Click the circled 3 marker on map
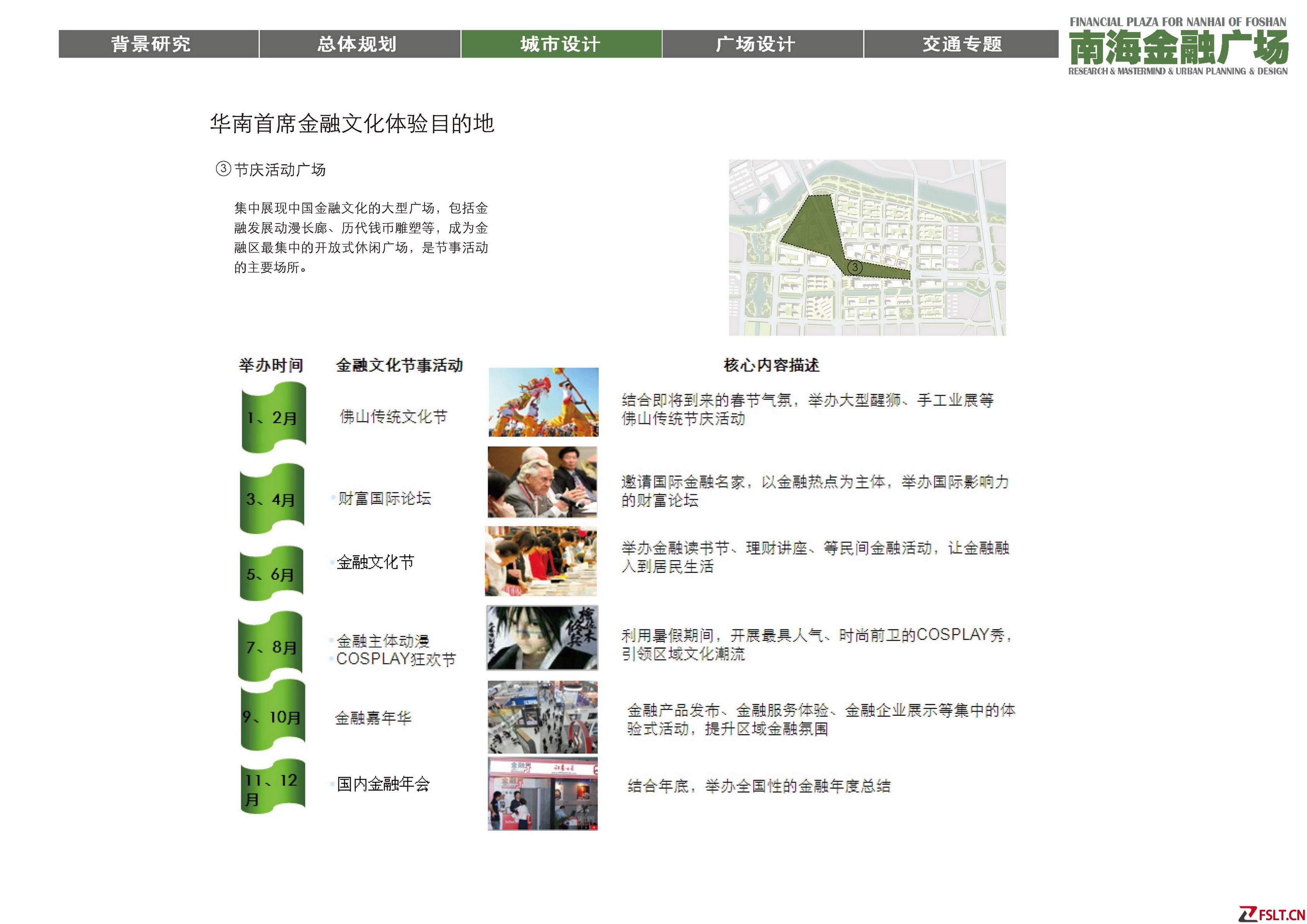 tap(855, 267)
